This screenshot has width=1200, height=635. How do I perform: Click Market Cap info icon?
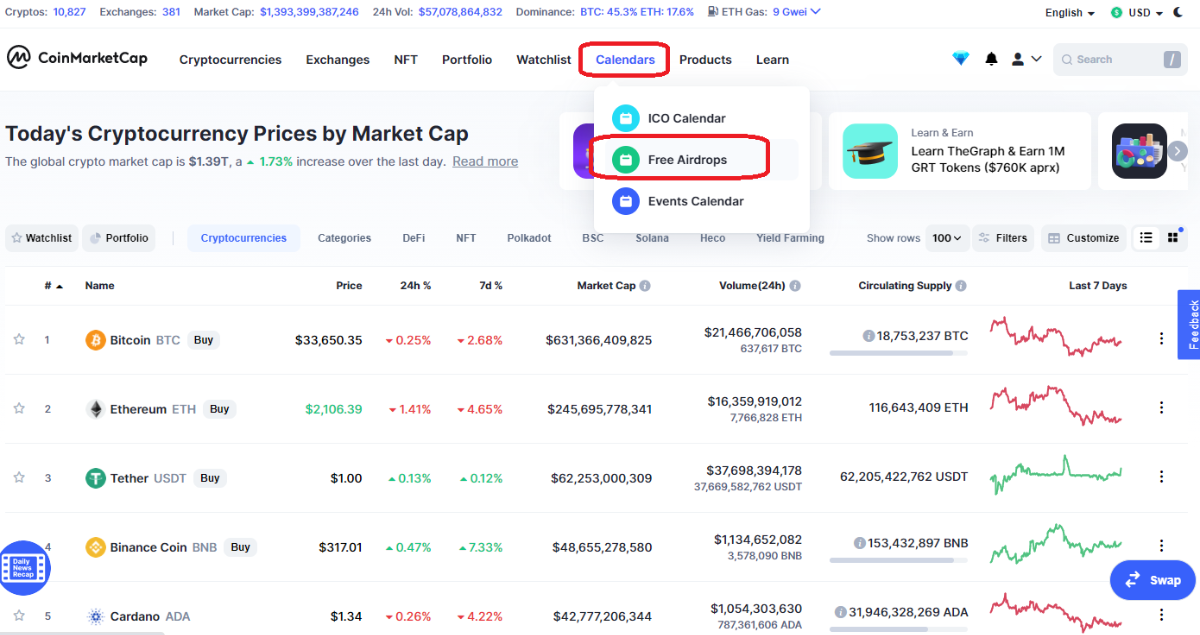click(x=645, y=286)
